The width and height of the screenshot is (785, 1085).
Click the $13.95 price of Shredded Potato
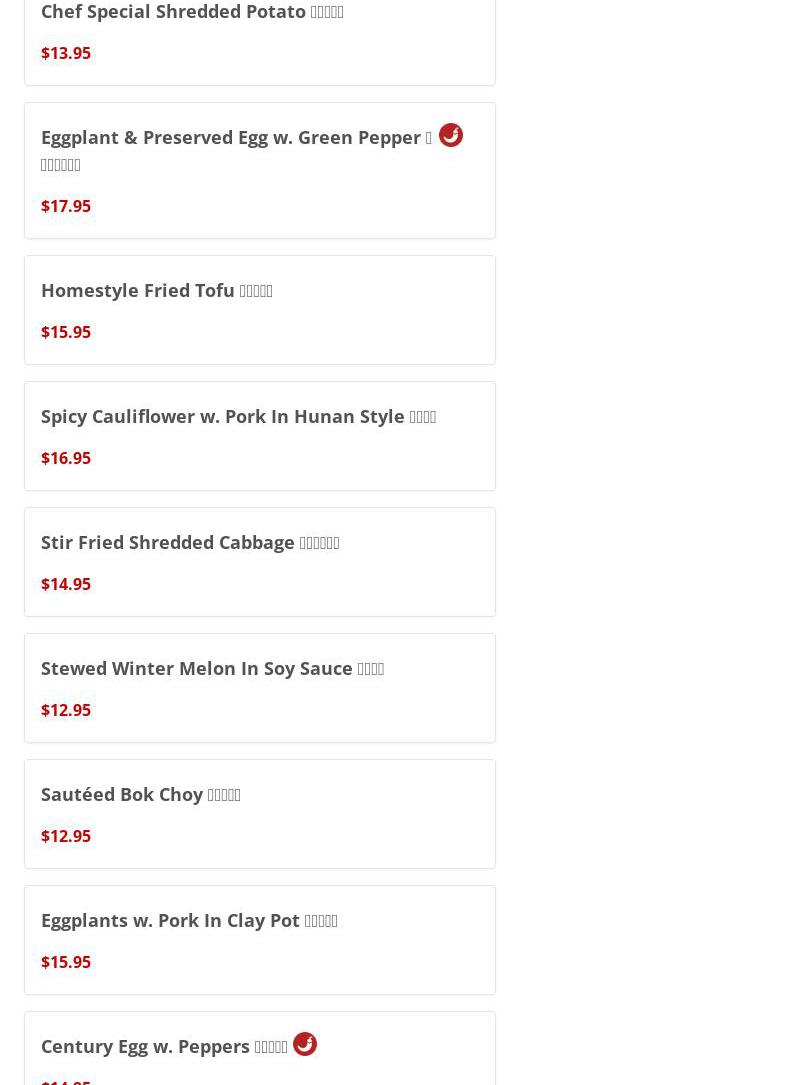tap(66, 53)
